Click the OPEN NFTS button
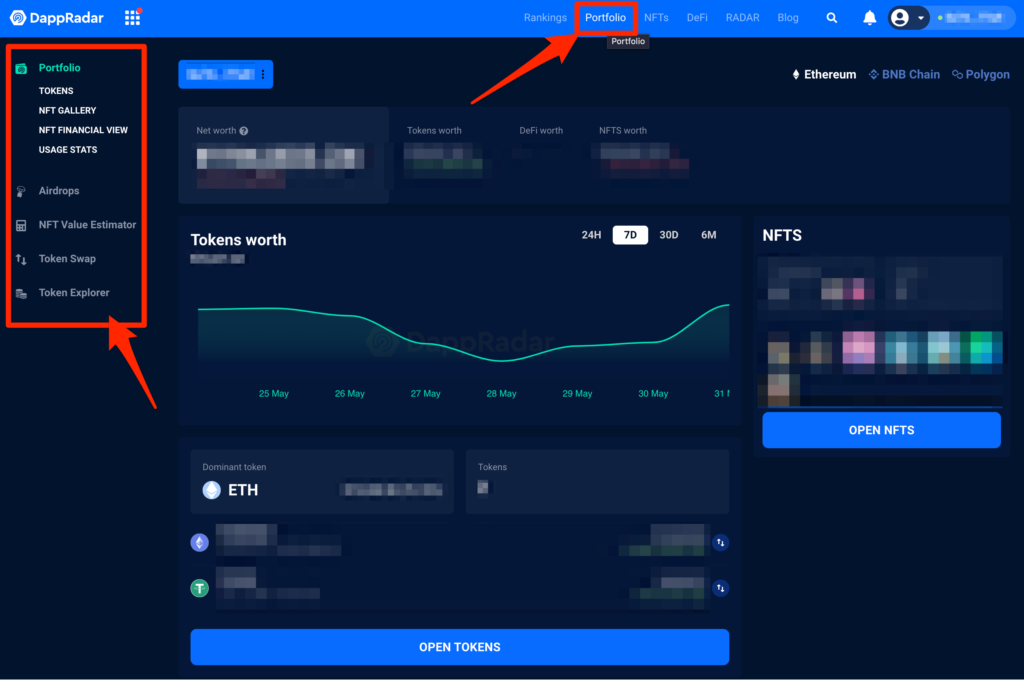The image size is (1024, 695). pos(882,430)
